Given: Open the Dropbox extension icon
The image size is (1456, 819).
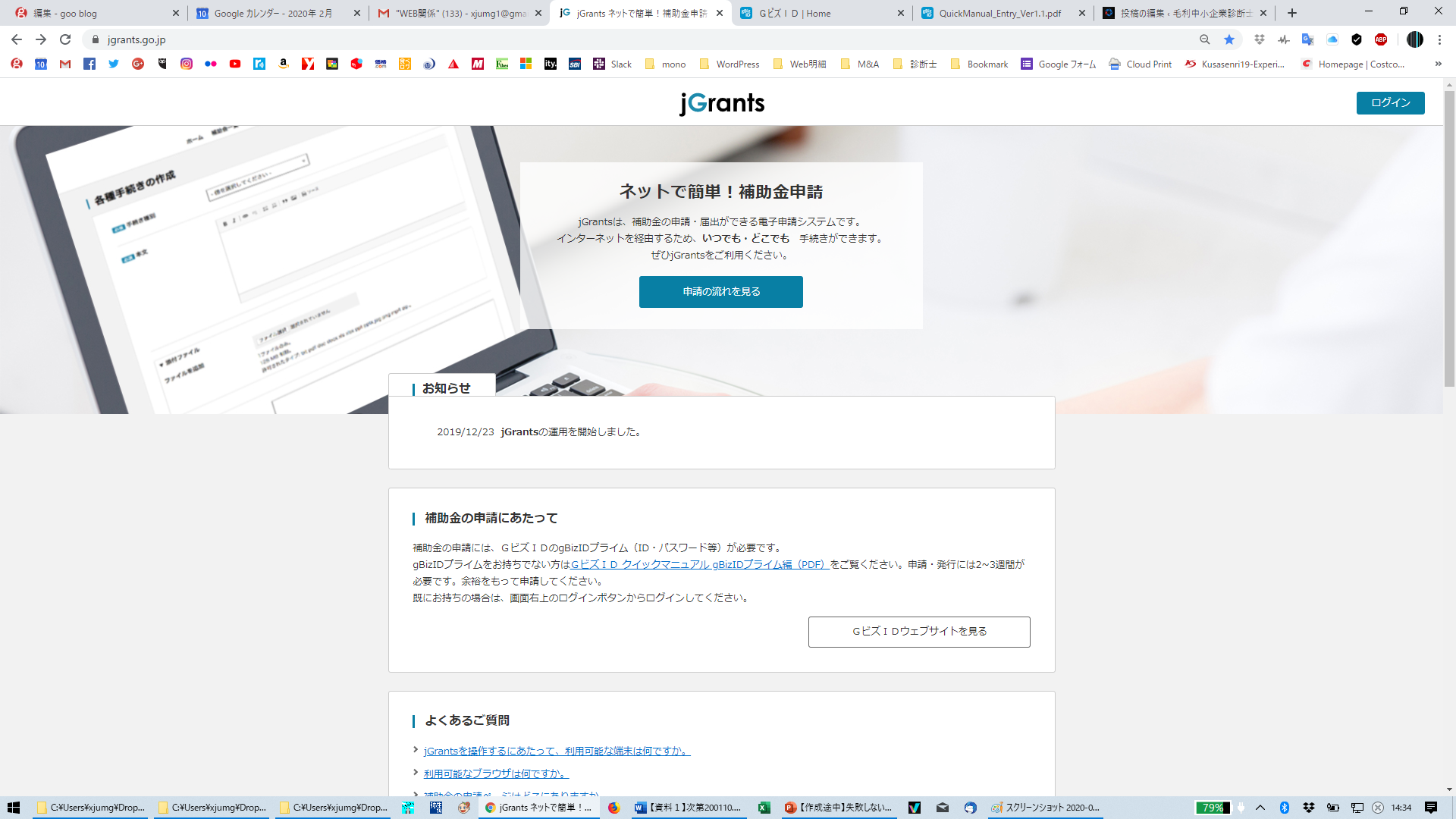Looking at the screenshot, I should [x=1260, y=39].
